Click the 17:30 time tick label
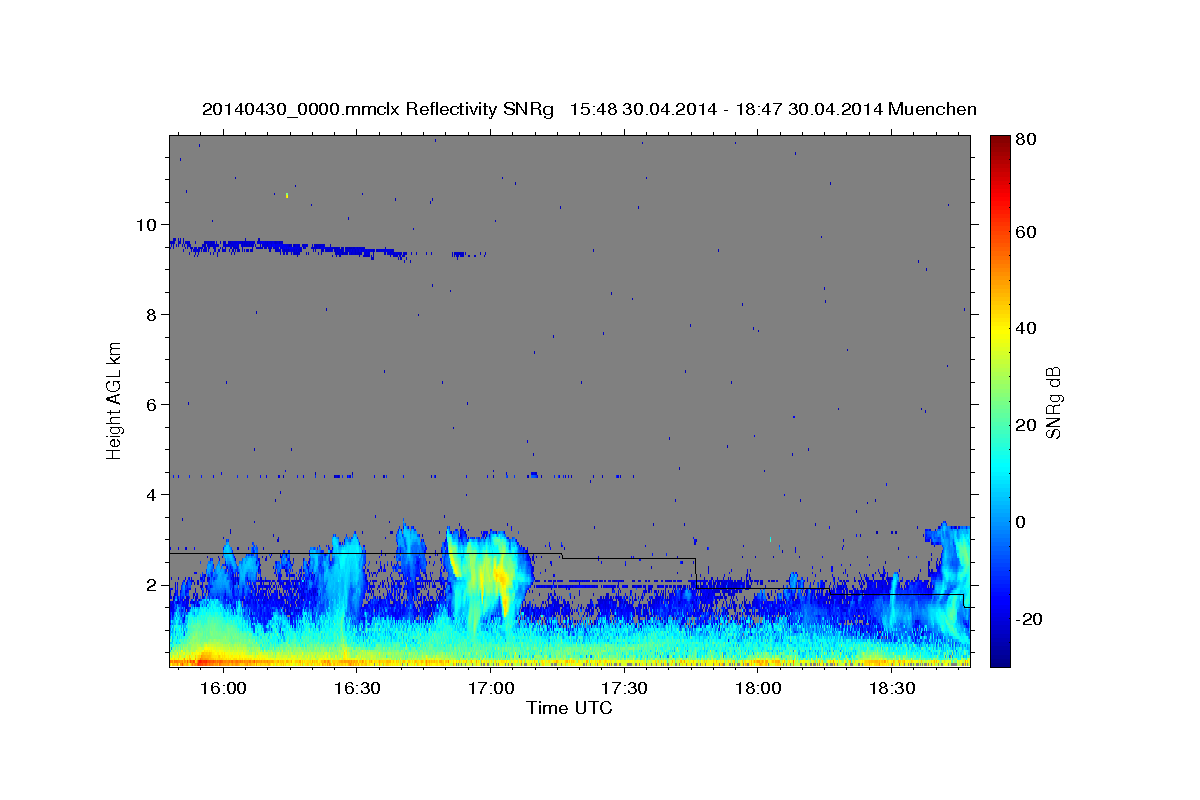The height and width of the screenshot is (800, 1200). (x=625, y=688)
